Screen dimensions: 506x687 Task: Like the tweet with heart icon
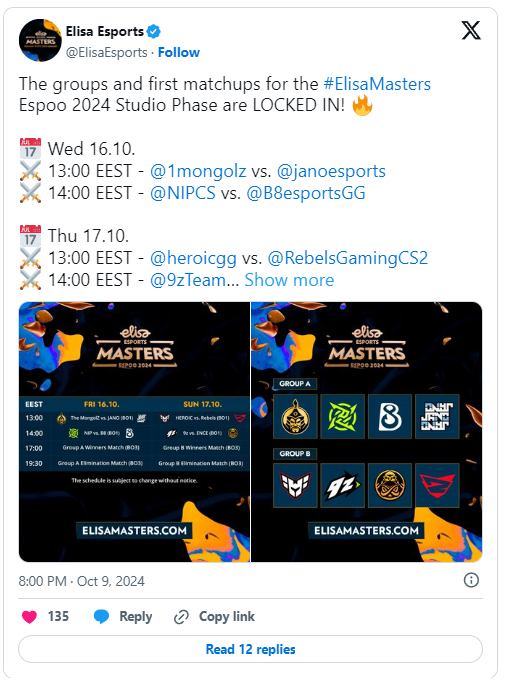[x=29, y=616]
